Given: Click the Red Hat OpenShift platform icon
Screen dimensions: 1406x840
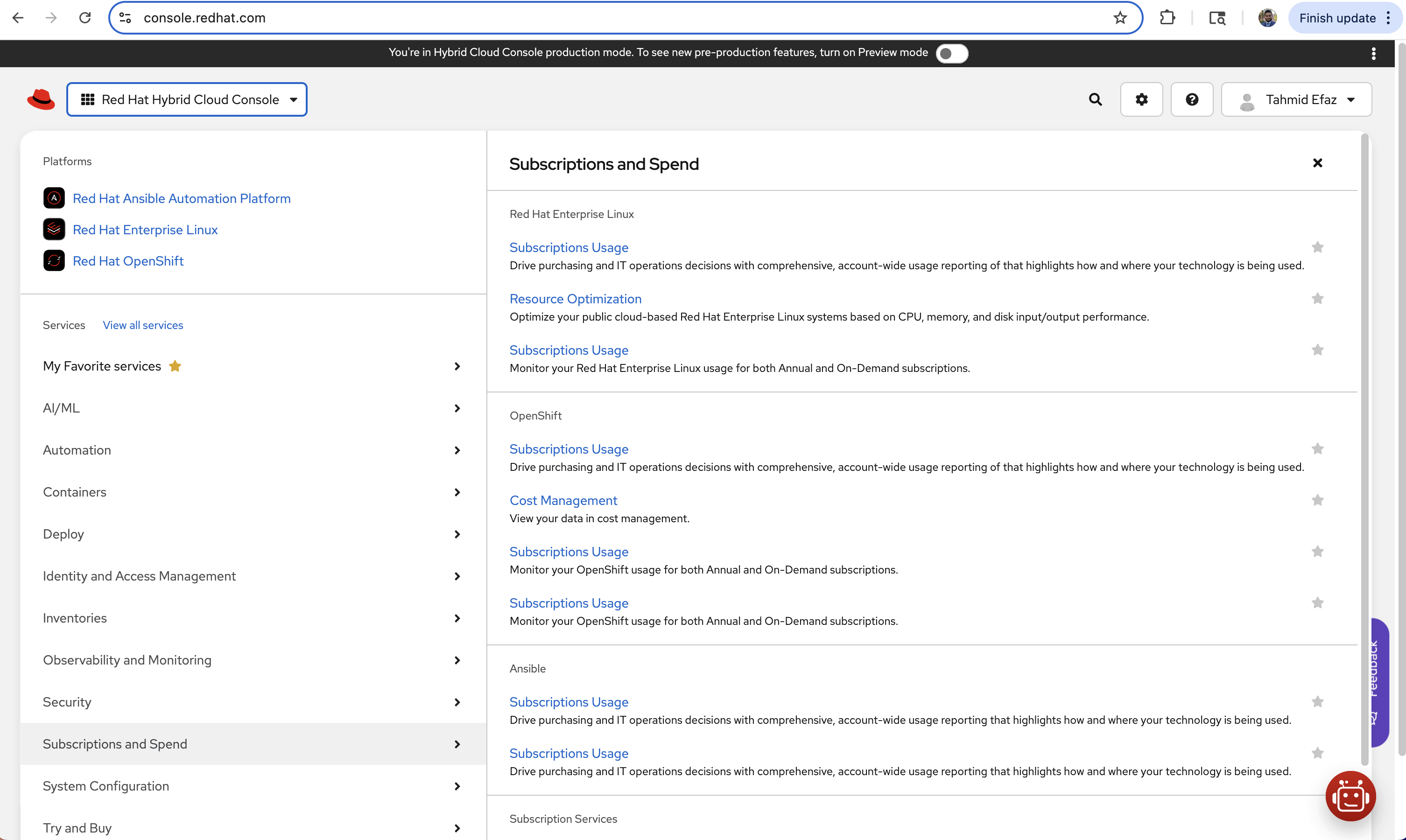Looking at the screenshot, I should (x=54, y=261).
